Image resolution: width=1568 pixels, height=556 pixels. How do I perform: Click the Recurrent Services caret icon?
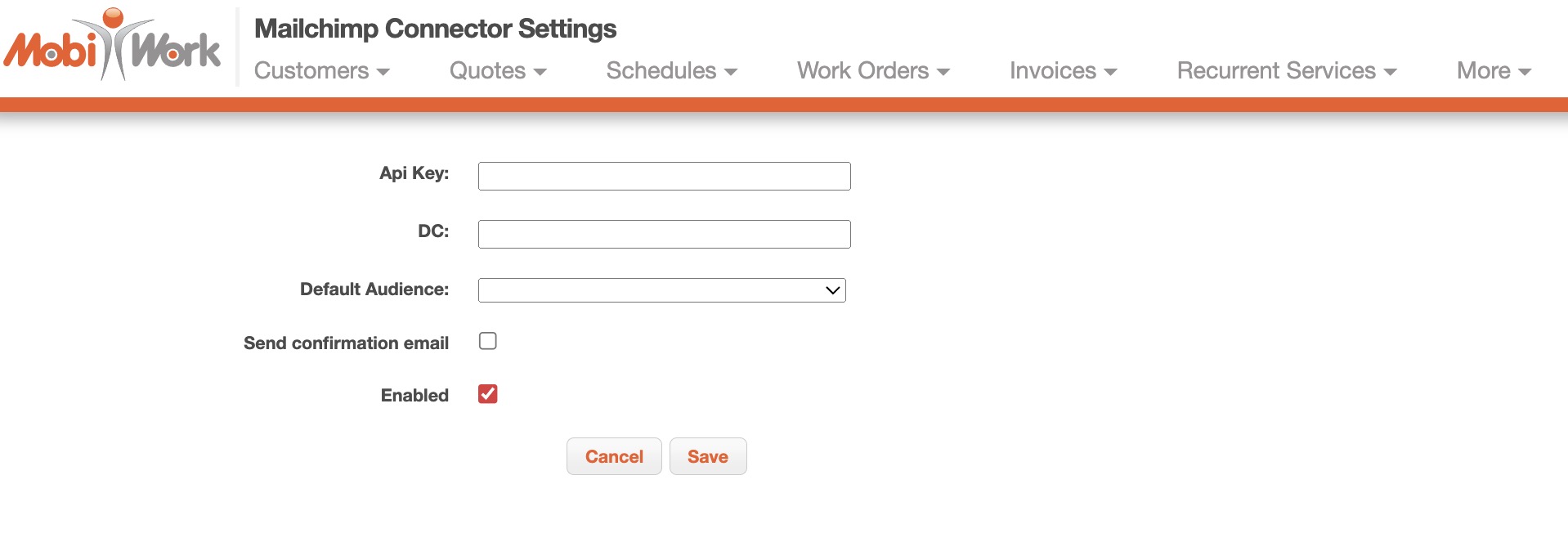[1390, 72]
